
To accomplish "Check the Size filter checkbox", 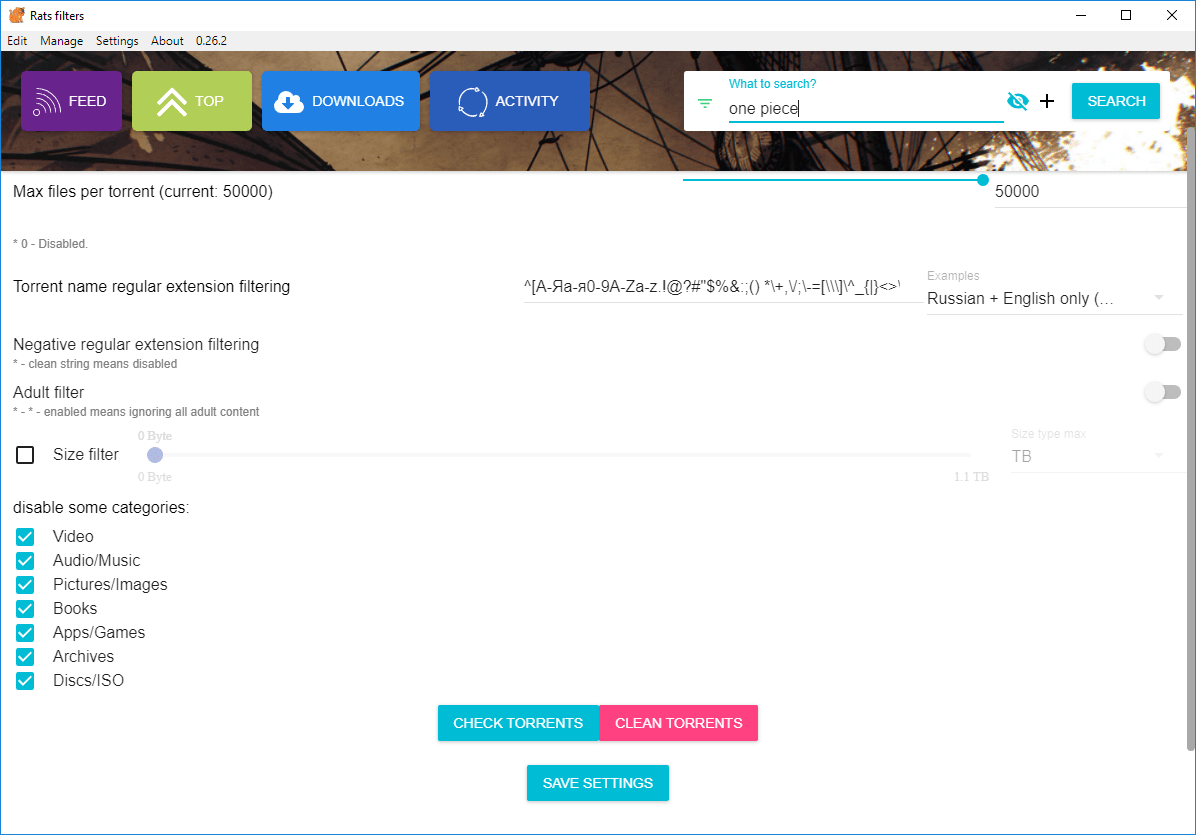I will (25, 455).
